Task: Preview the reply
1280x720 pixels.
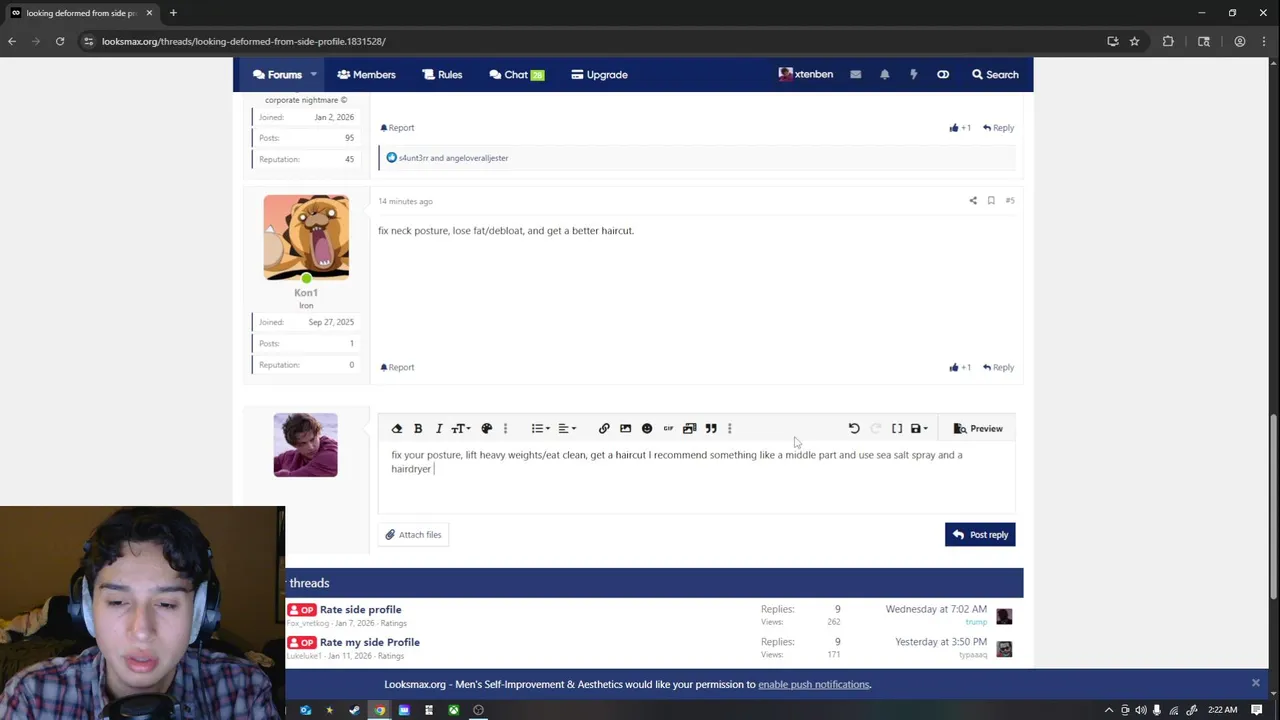Action: coord(978,428)
